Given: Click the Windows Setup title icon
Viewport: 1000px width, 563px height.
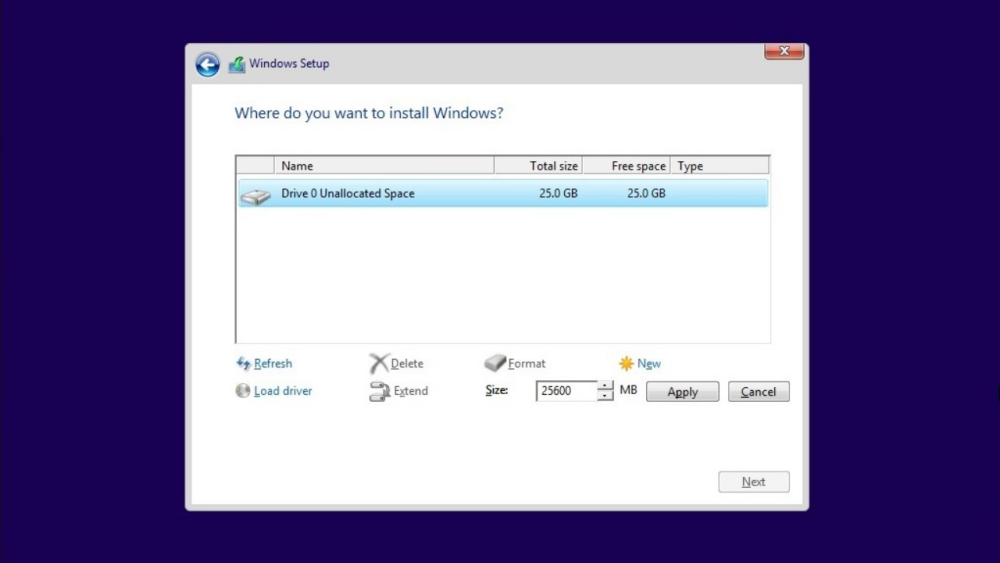Looking at the screenshot, I should pos(237,64).
